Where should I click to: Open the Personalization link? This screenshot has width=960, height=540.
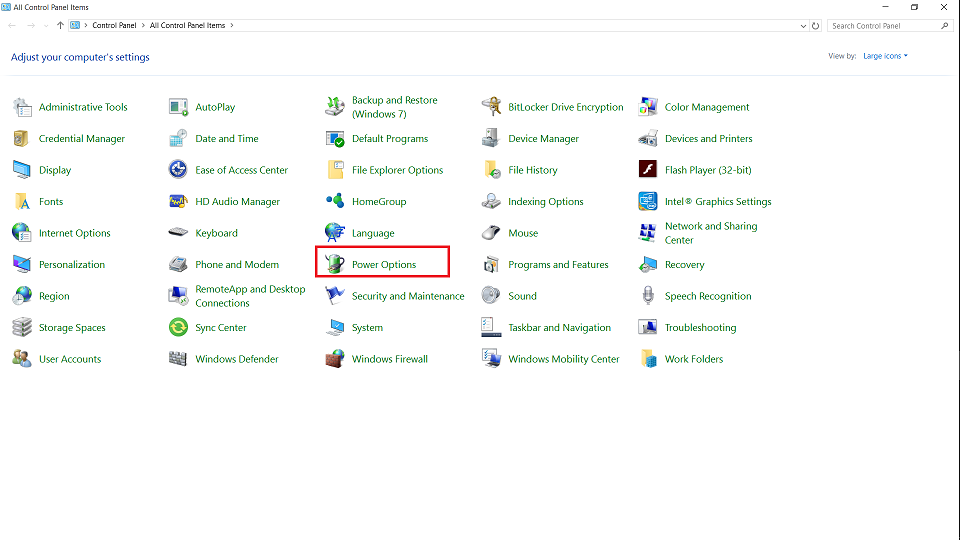click(72, 264)
